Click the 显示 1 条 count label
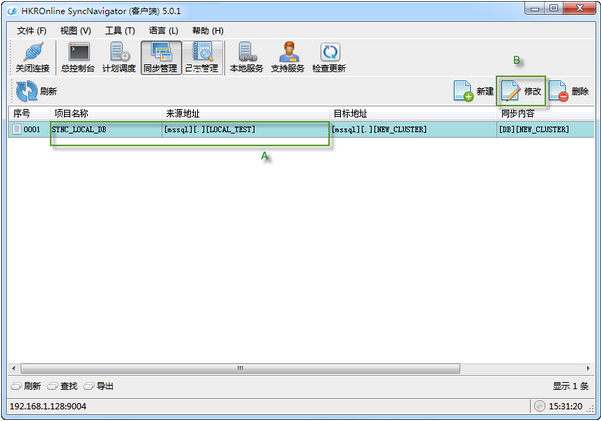Screen dimensions: 601x421 point(570,386)
